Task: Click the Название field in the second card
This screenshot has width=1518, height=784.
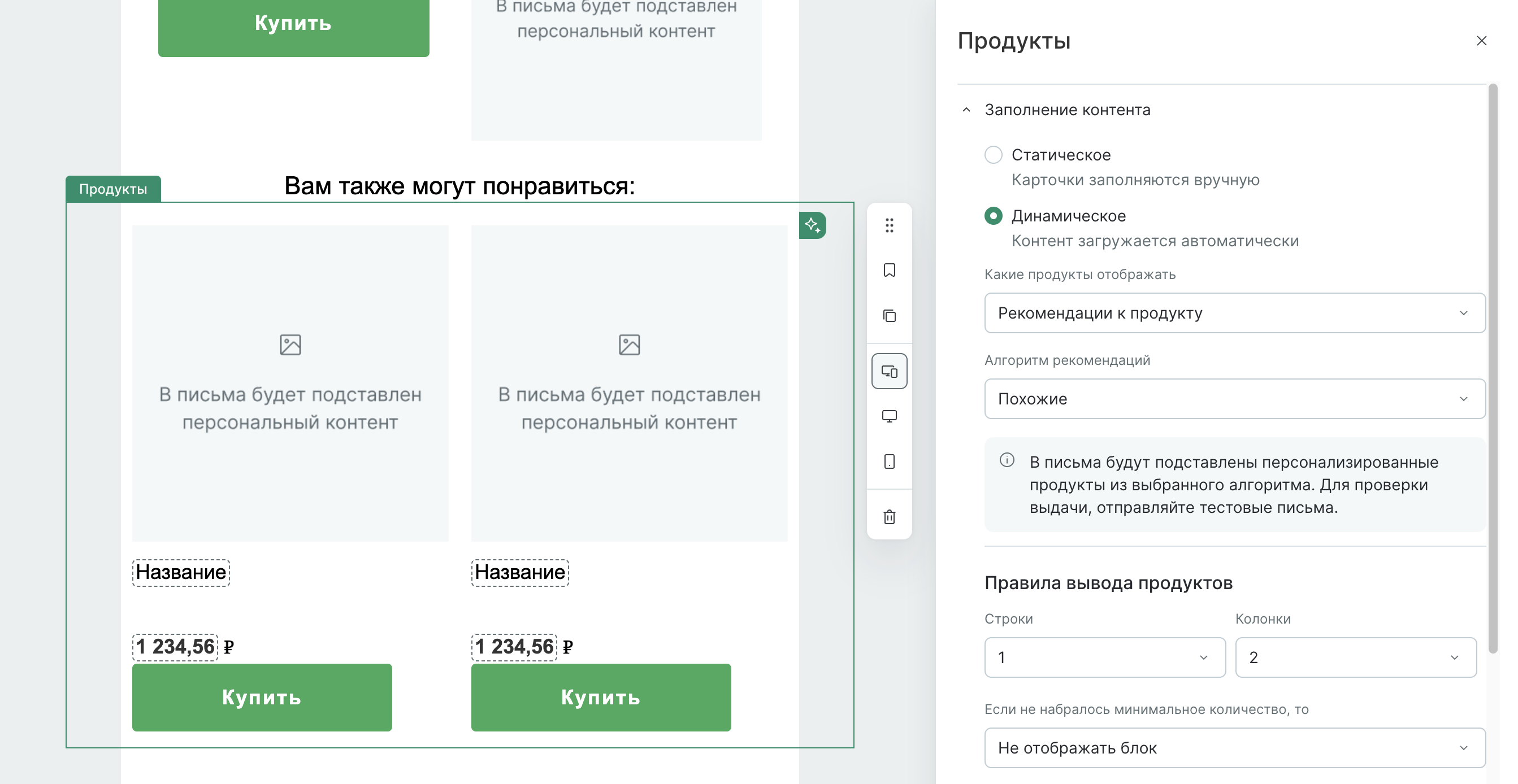Action: [x=521, y=573]
